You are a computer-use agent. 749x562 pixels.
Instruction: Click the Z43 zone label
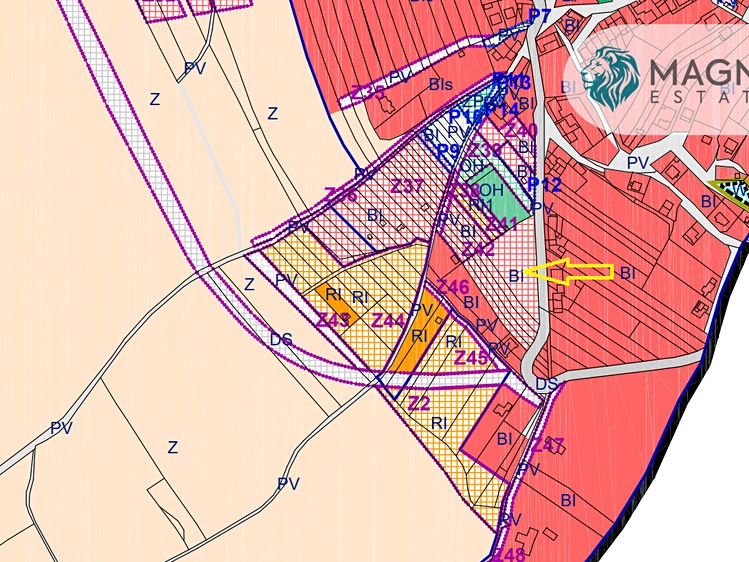332,320
